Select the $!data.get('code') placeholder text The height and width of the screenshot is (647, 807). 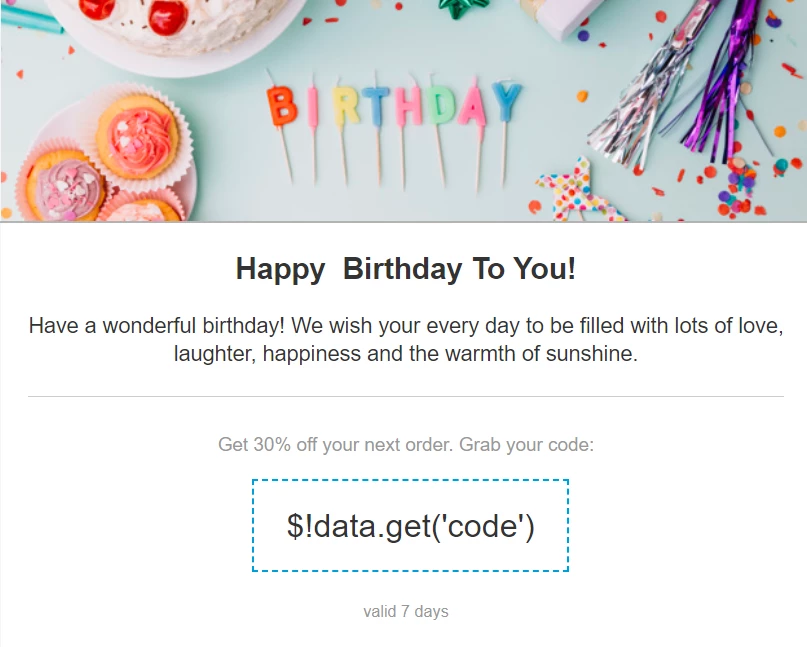coord(411,527)
